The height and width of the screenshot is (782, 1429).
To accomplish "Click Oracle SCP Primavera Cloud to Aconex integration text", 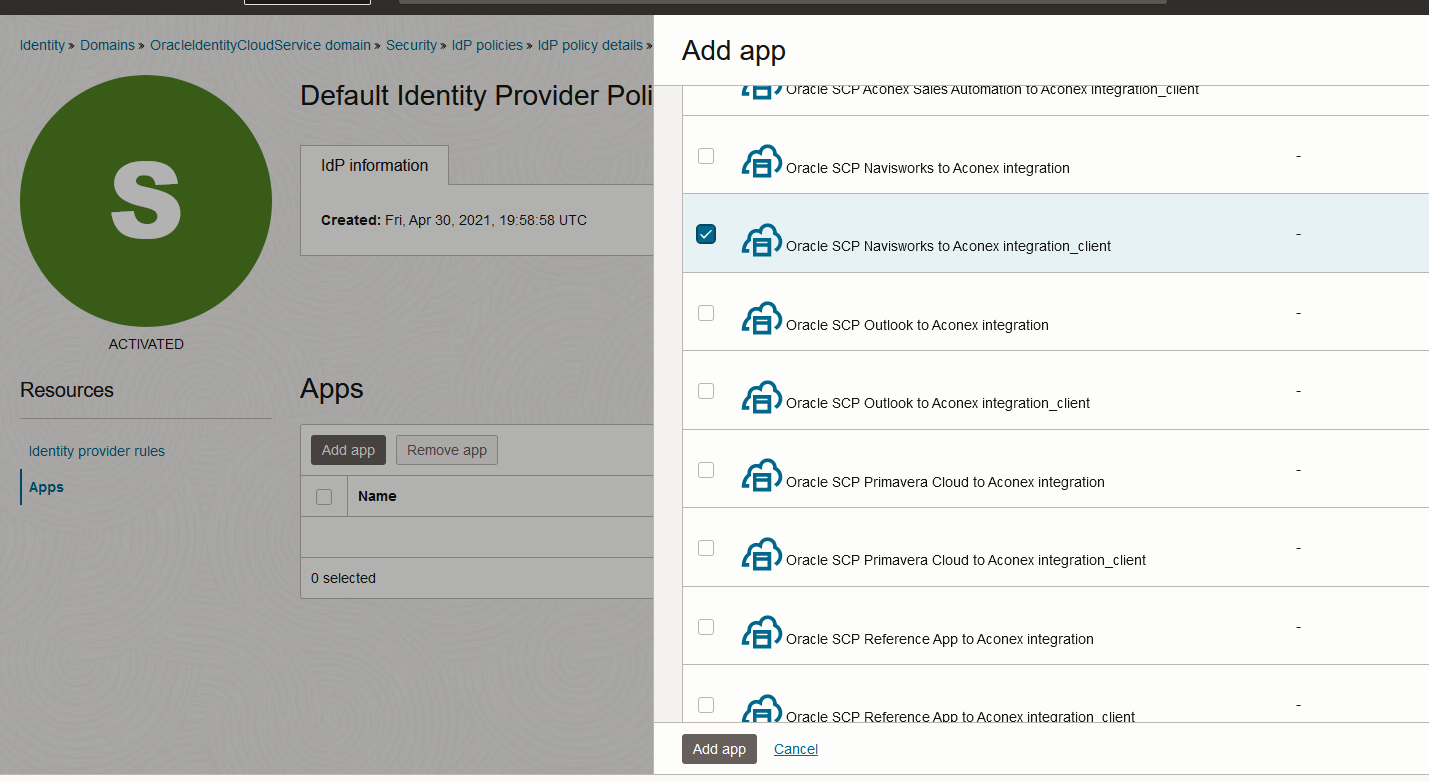I will (945, 482).
